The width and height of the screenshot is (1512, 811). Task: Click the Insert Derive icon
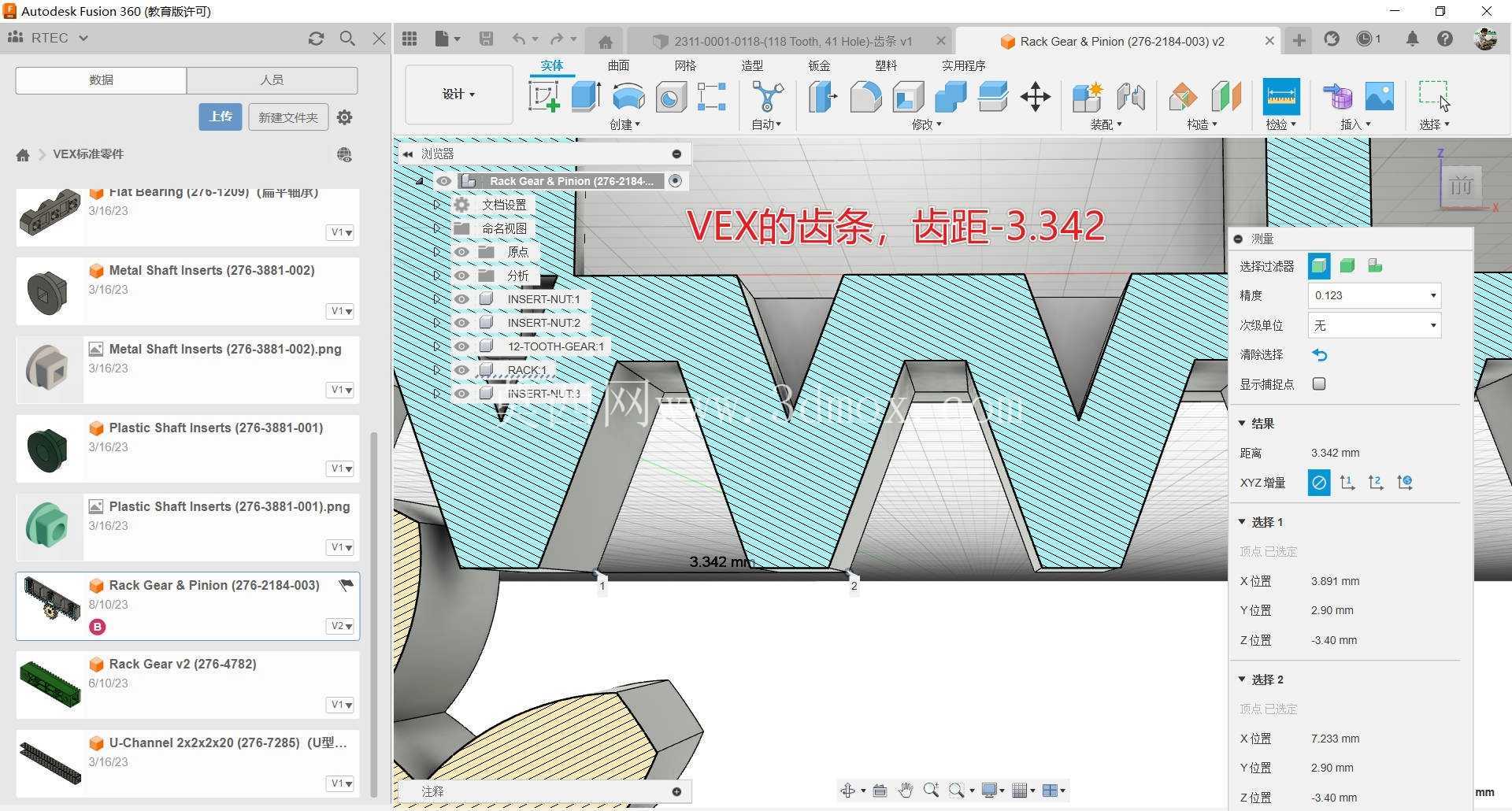[1337, 97]
